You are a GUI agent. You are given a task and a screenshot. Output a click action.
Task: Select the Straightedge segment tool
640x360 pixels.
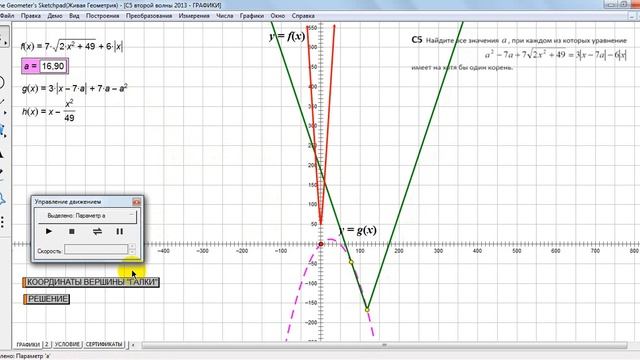pyautogui.click(x=3, y=103)
